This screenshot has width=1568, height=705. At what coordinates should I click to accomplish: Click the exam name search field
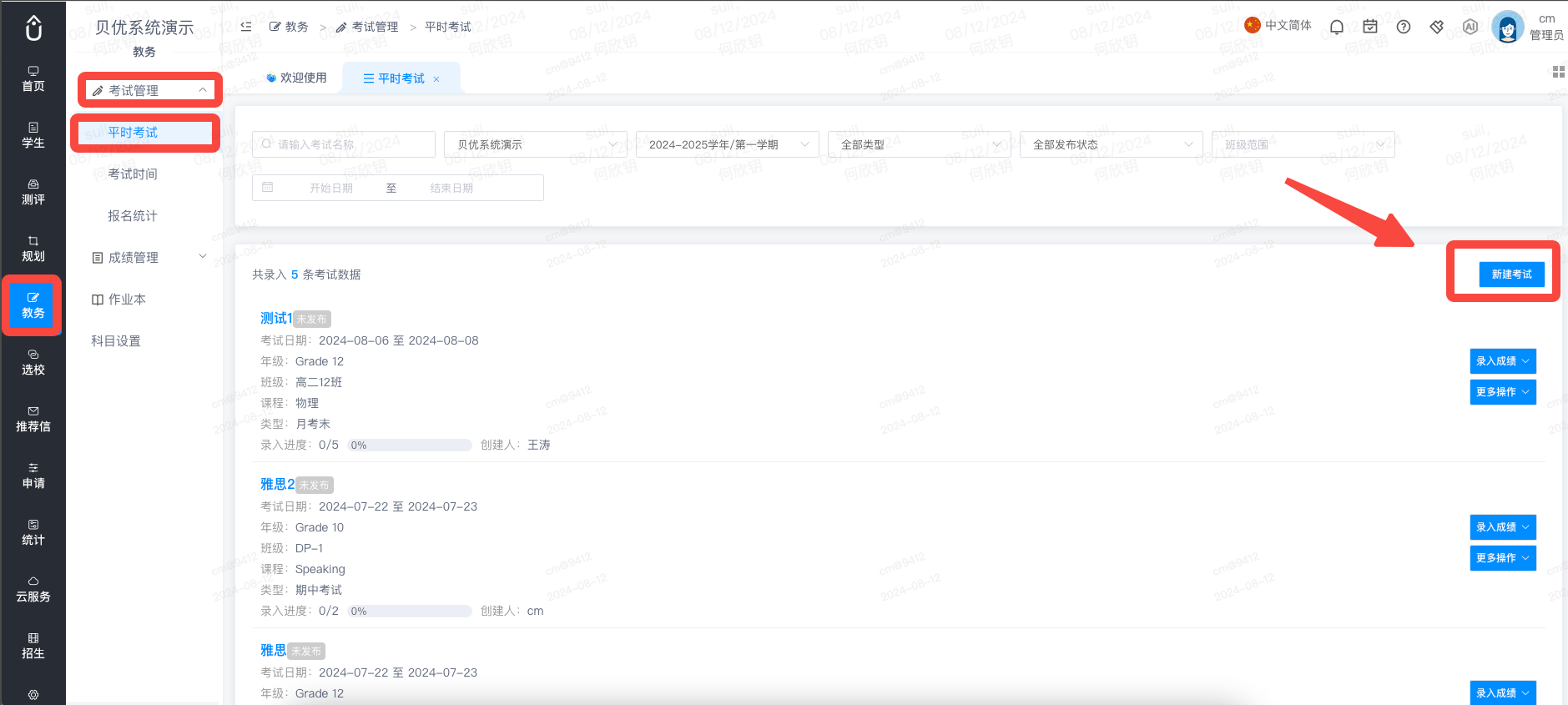[x=343, y=144]
